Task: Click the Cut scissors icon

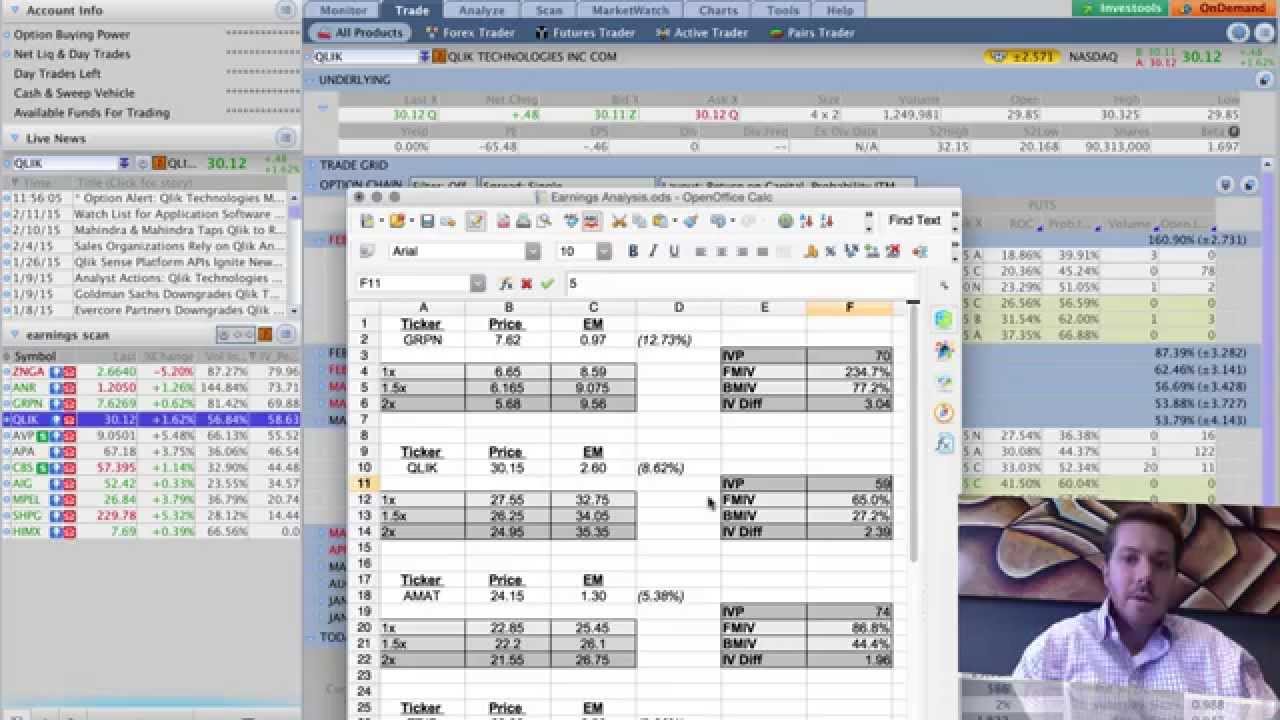Action: click(619, 221)
